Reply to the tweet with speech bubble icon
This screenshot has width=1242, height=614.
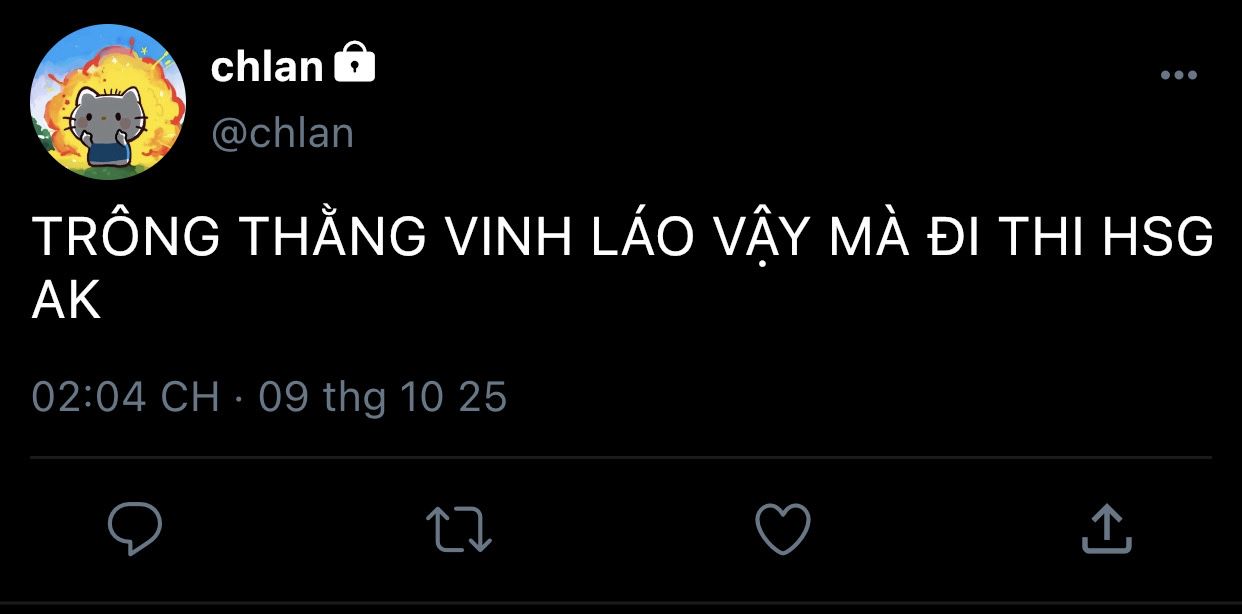pyautogui.click(x=134, y=528)
